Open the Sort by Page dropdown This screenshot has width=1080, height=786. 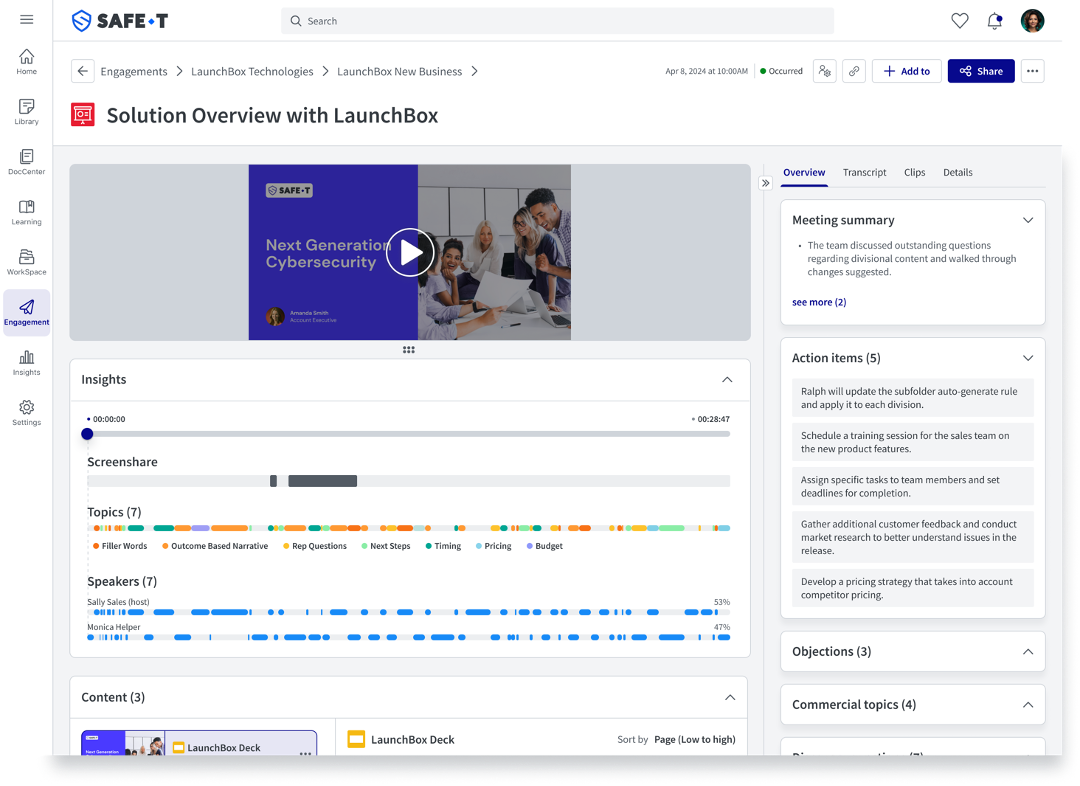click(x=694, y=739)
